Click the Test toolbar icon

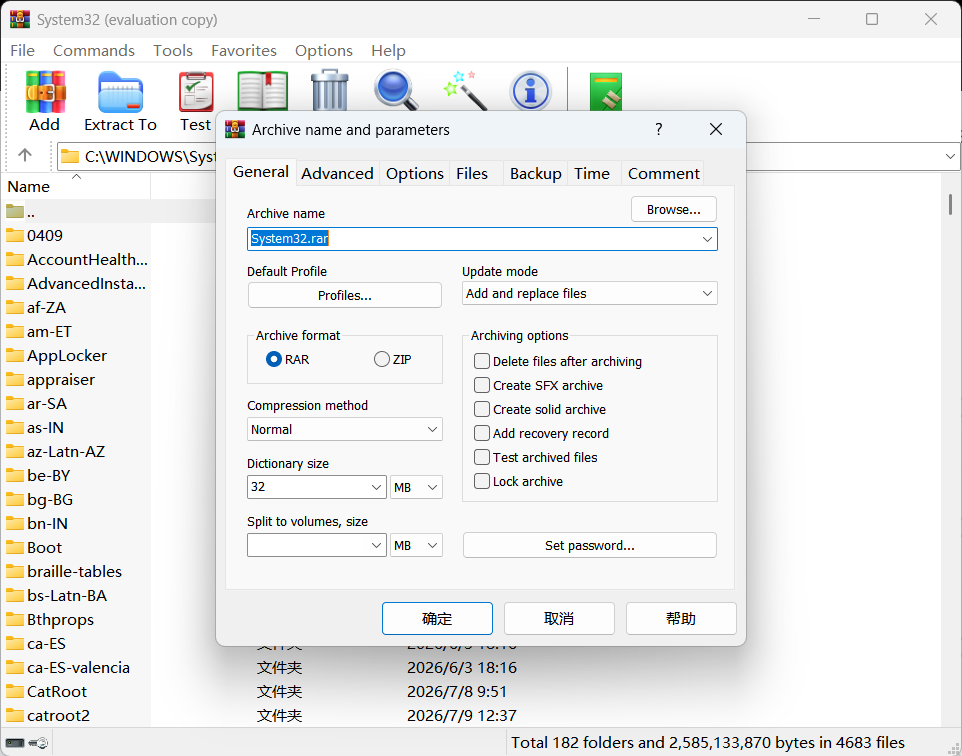pos(196,92)
